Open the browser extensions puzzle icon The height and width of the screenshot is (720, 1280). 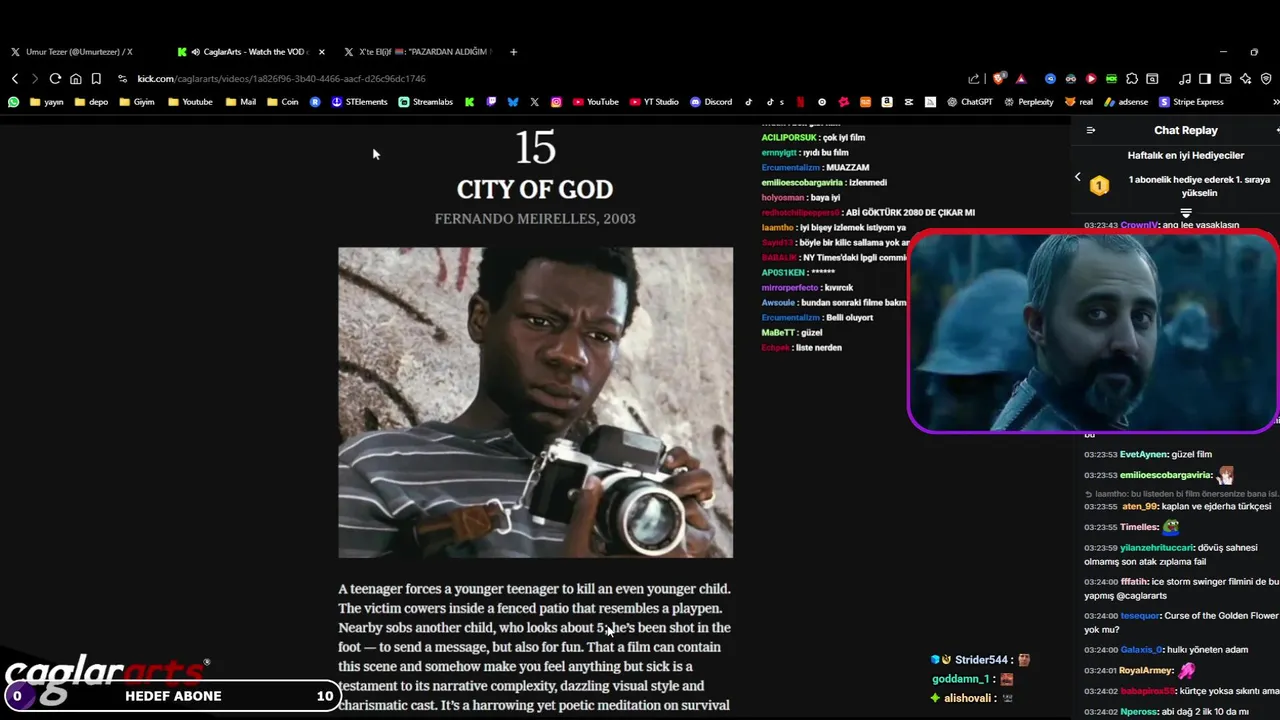[x=1132, y=78]
